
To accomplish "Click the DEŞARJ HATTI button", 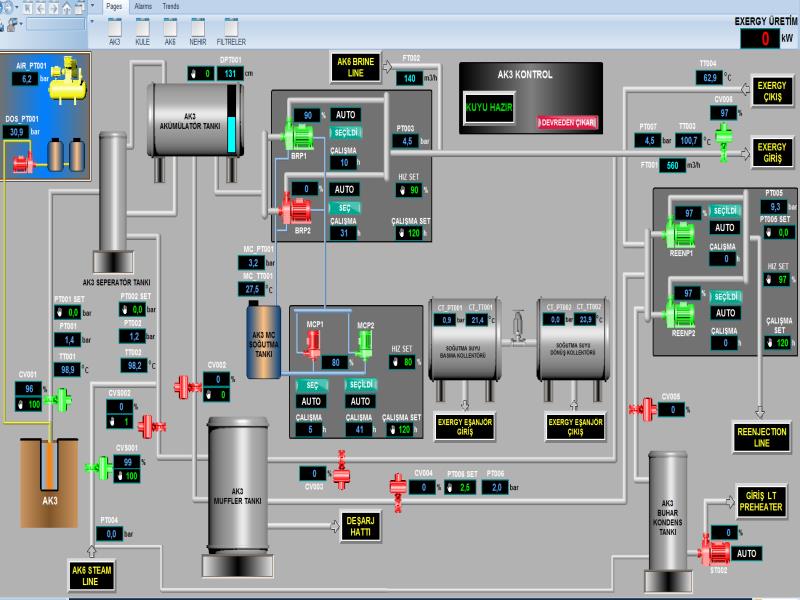I will (360, 526).
